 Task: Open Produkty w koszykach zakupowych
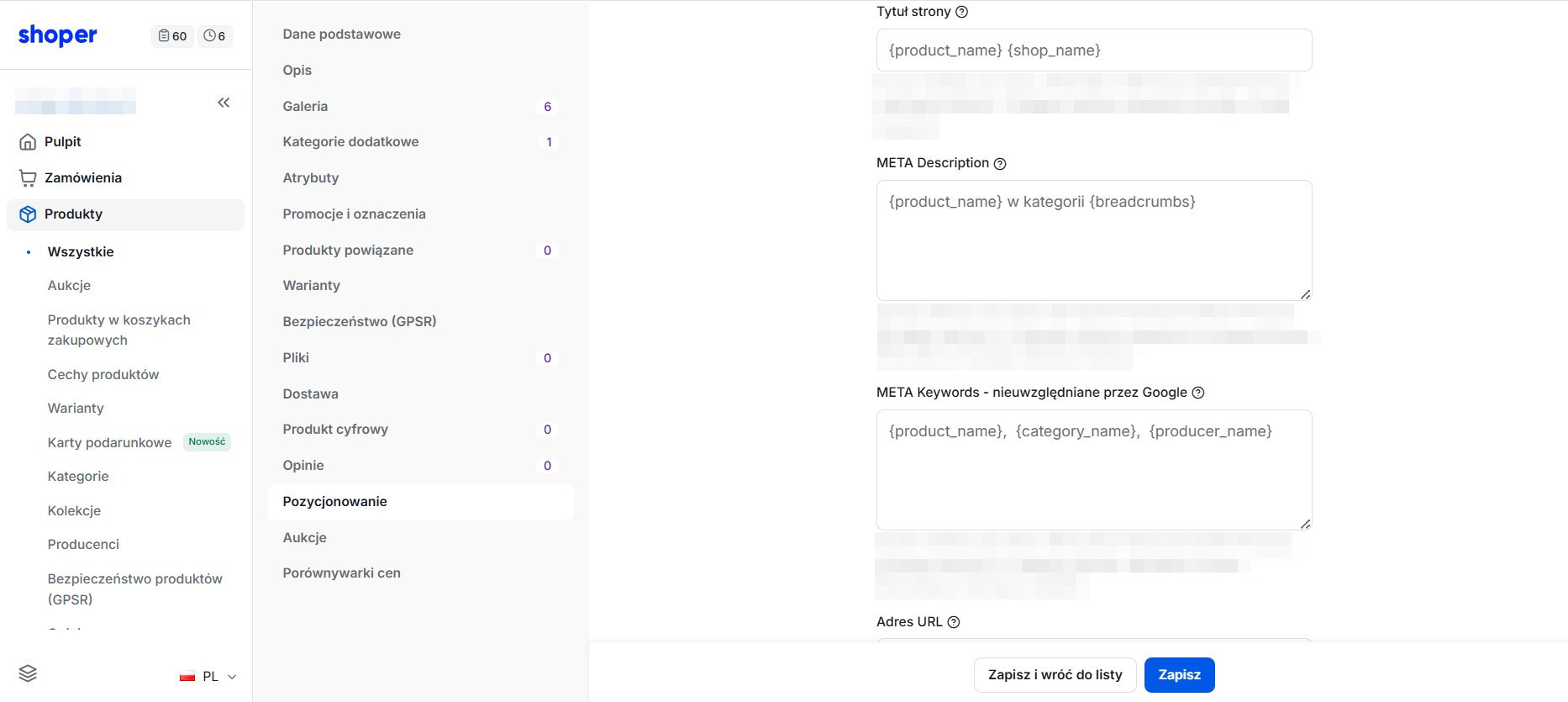(119, 330)
